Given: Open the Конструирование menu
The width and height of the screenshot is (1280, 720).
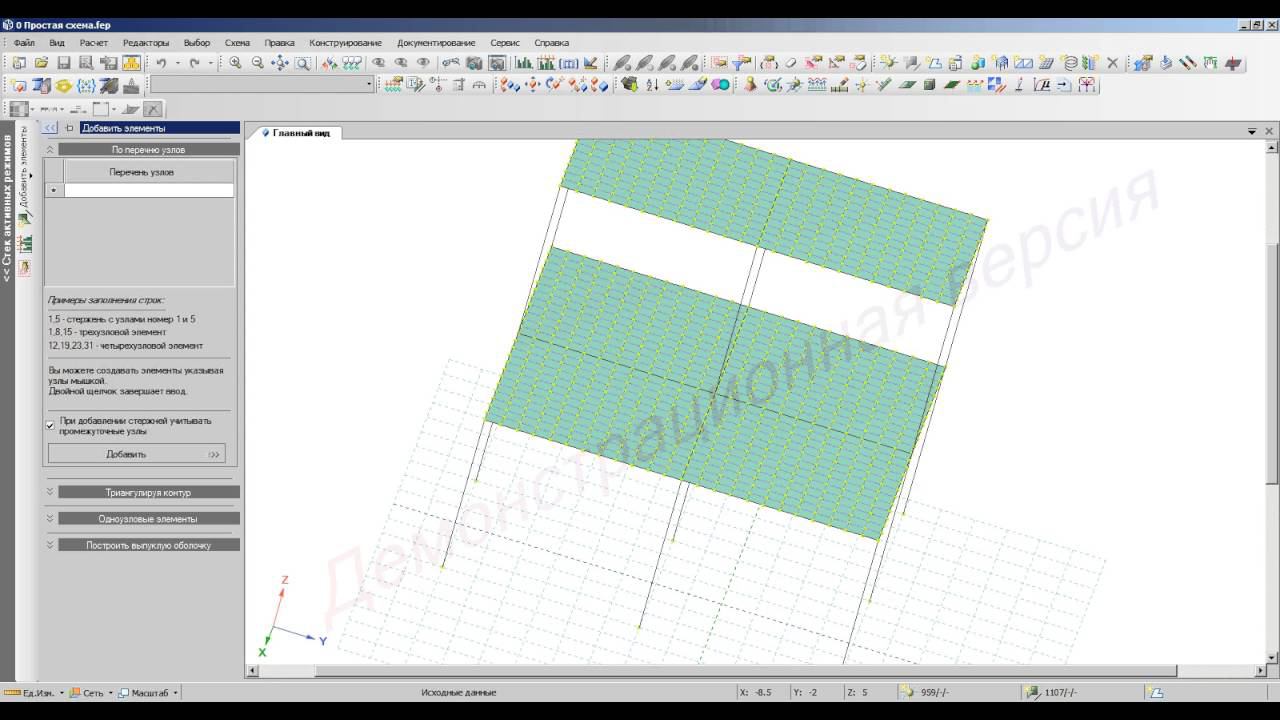Looking at the screenshot, I should [345, 43].
